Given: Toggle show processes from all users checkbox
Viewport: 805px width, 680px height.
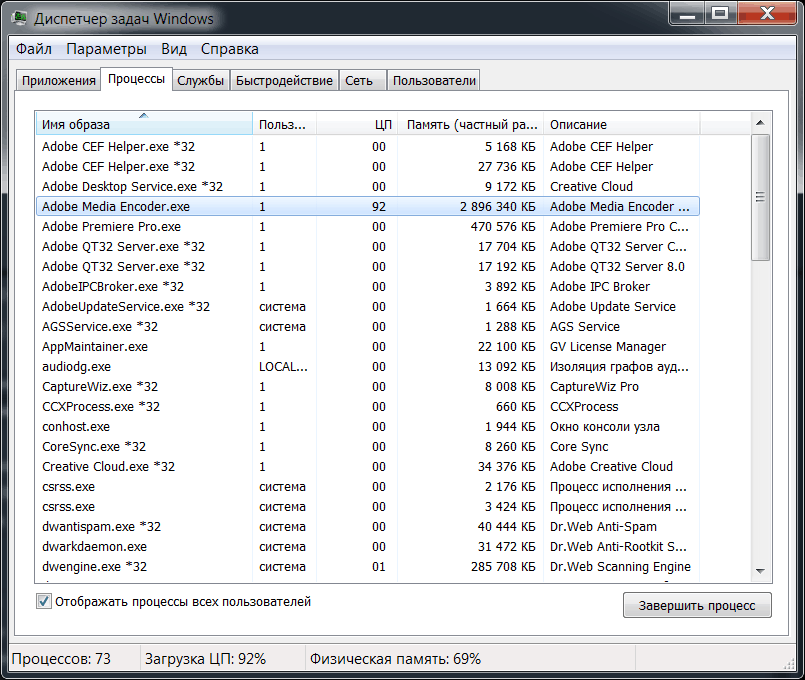Looking at the screenshot, I should click(44, 601).
